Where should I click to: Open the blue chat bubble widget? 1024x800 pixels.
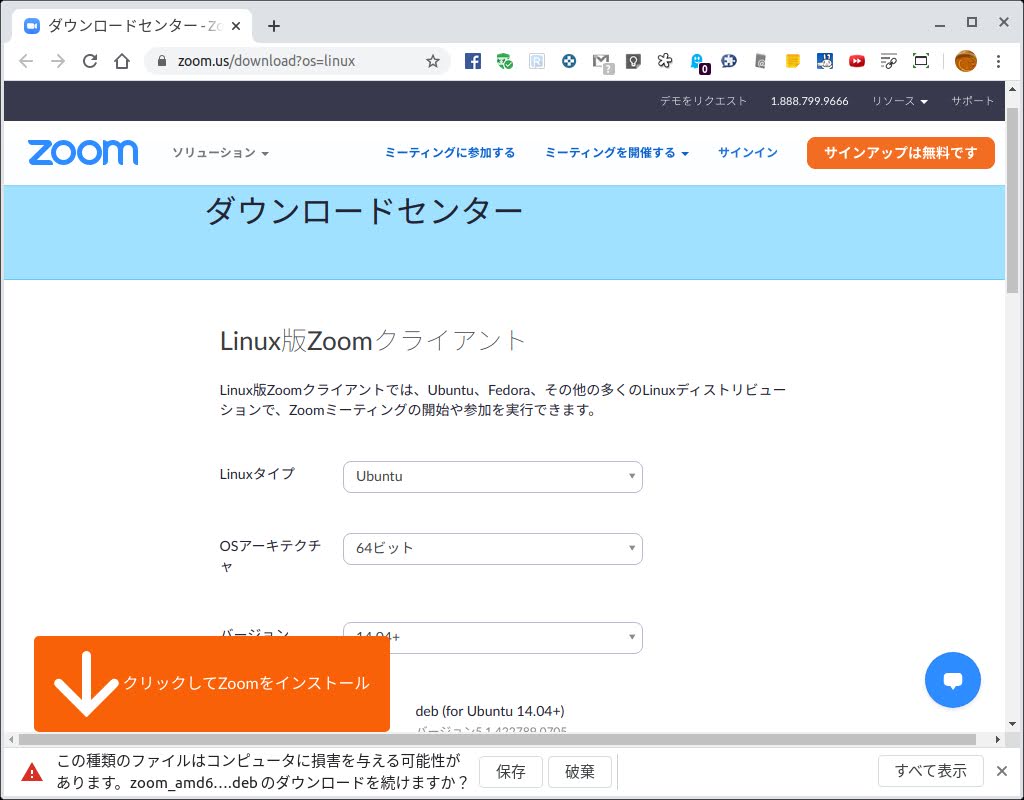(952, 680)
